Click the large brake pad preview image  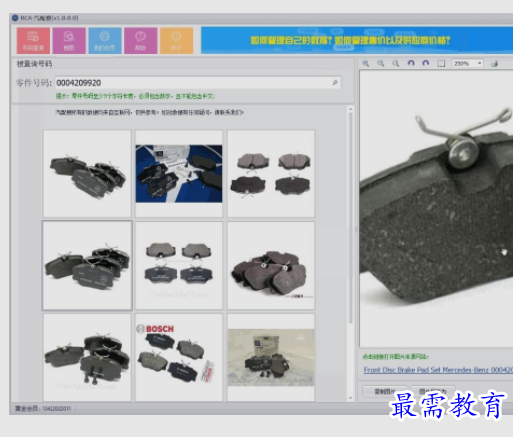[x=436, y=208]
